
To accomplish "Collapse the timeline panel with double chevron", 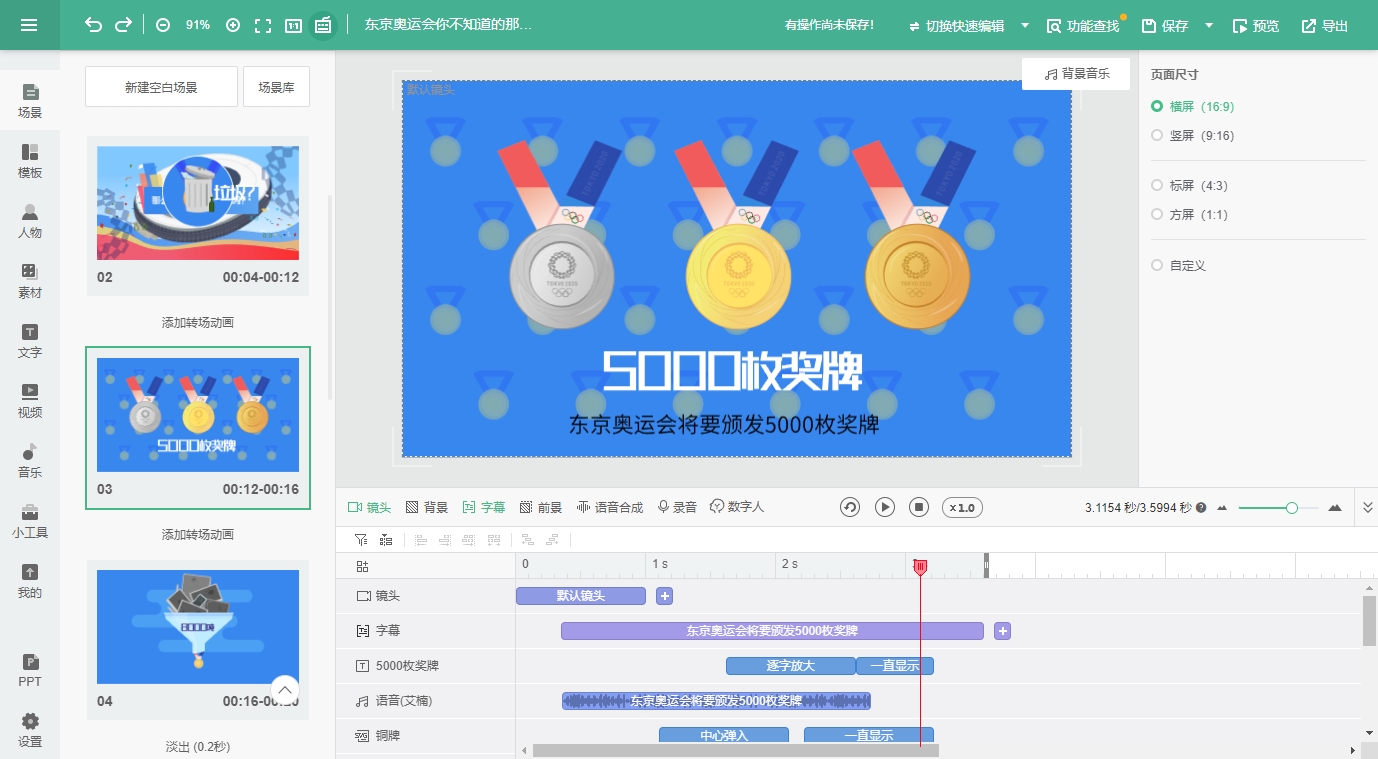I will tap(1368, 508).
